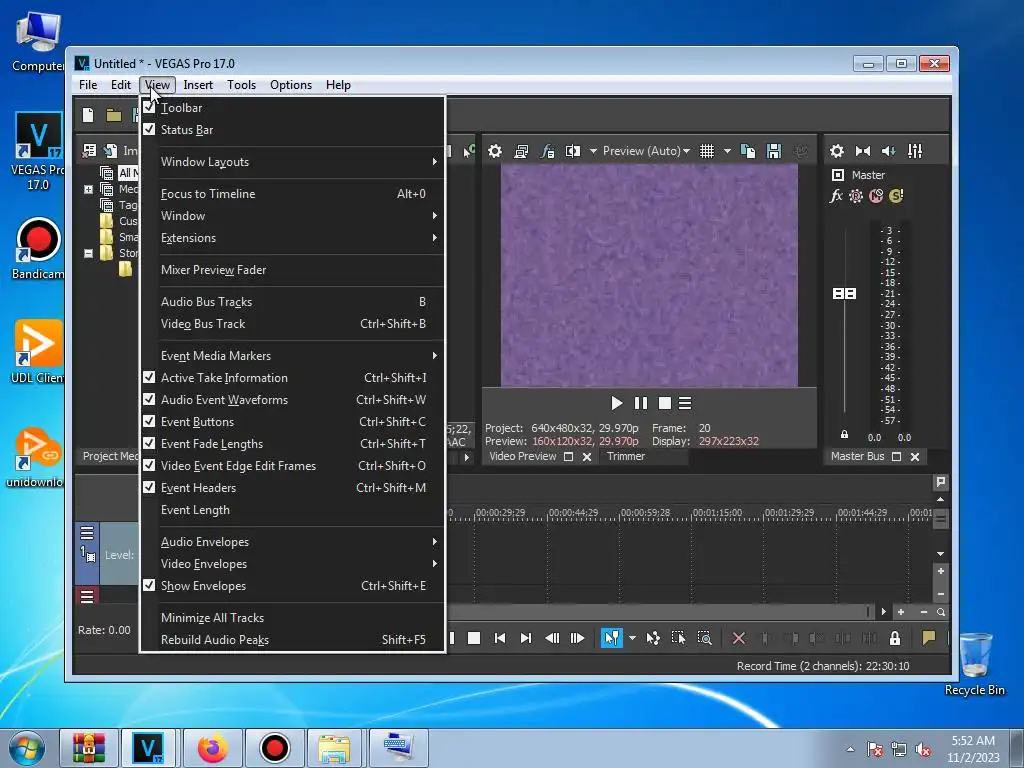
Task: Toggle the Lock event padlock icon
Action: pos(895,638)
